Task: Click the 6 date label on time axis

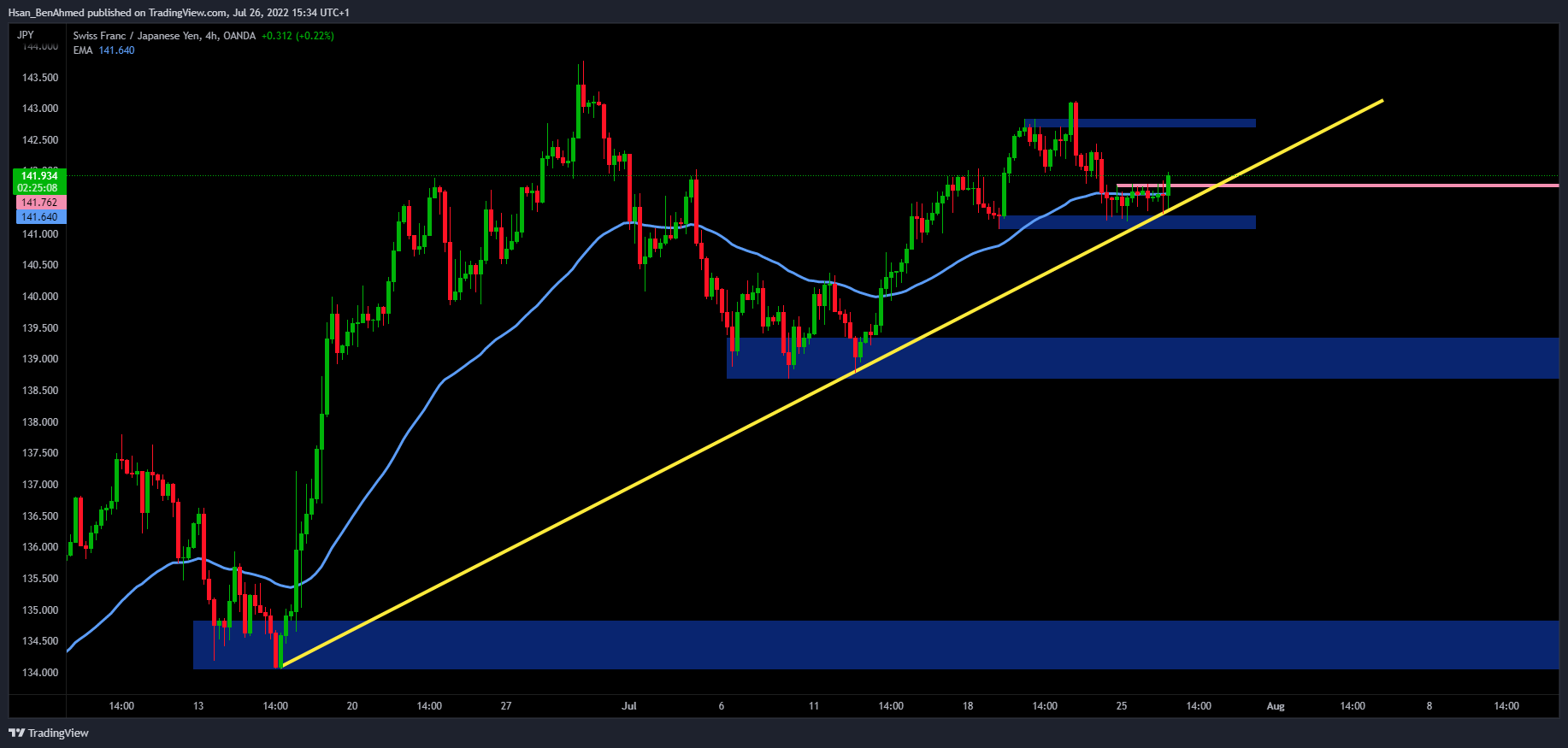Action: 722,706
